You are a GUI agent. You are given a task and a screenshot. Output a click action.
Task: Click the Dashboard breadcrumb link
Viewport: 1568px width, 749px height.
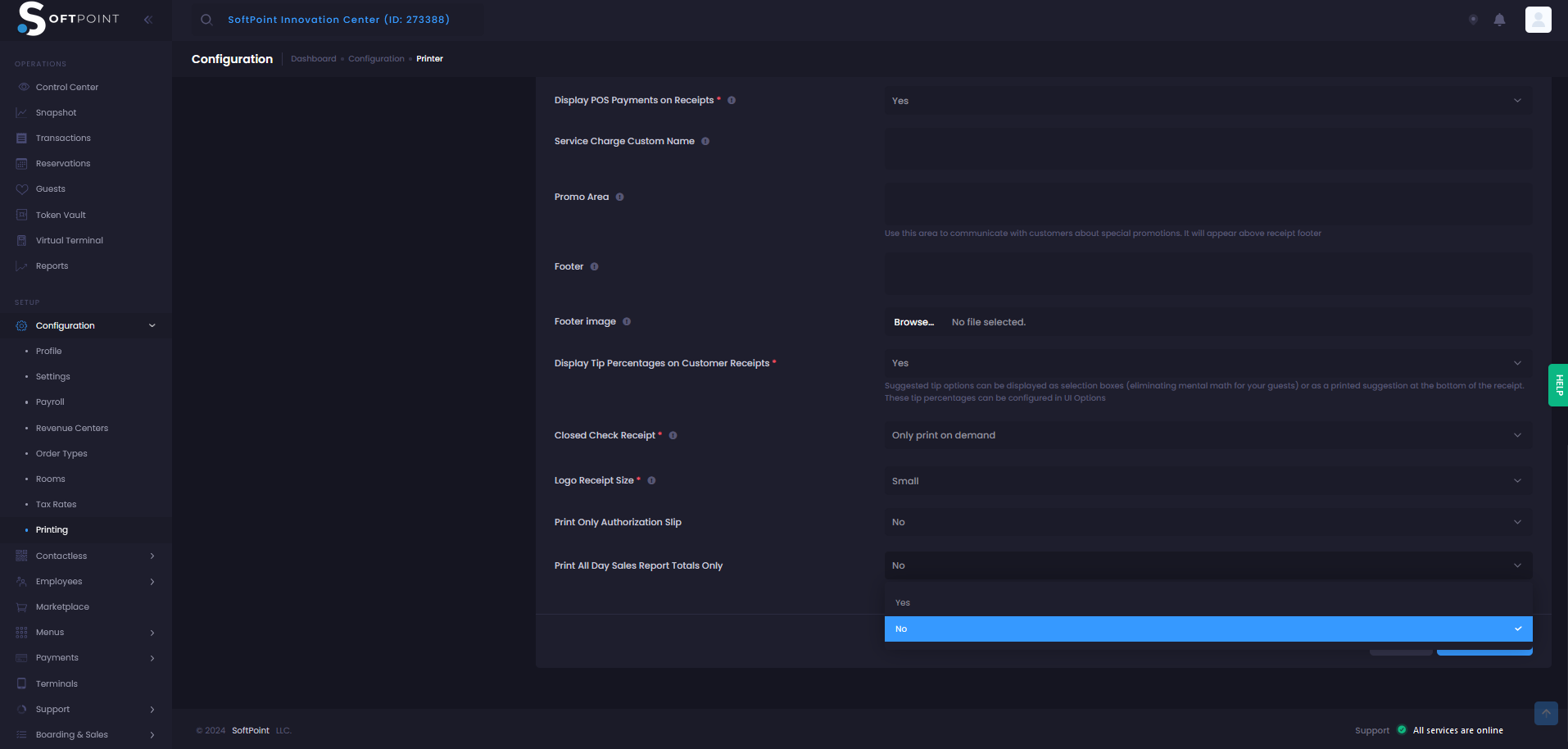313,59
